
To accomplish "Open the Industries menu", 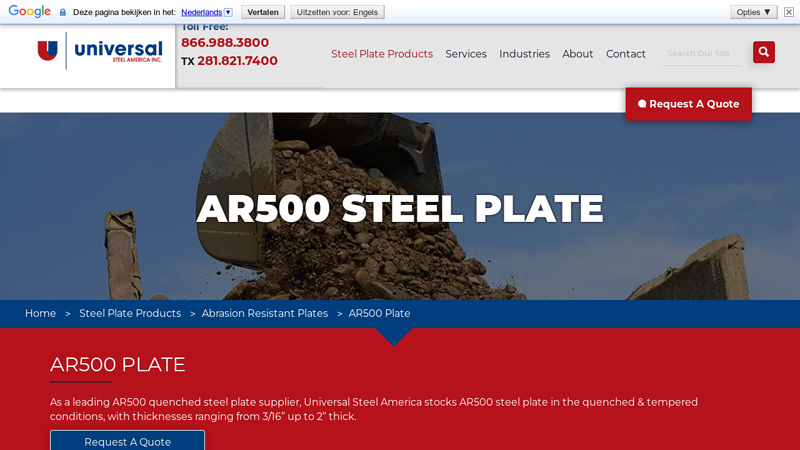I will pyautogui.click(x=524, y=54).
